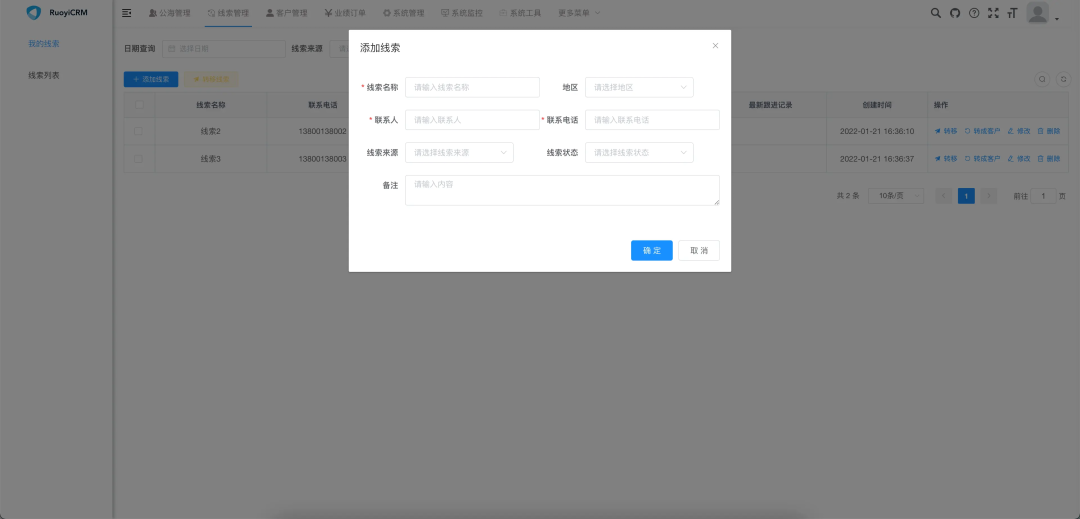This screenshot has width=1080, height=519.
Task: Toggle the select-all checkbox in table header
Action: point(139,104)
